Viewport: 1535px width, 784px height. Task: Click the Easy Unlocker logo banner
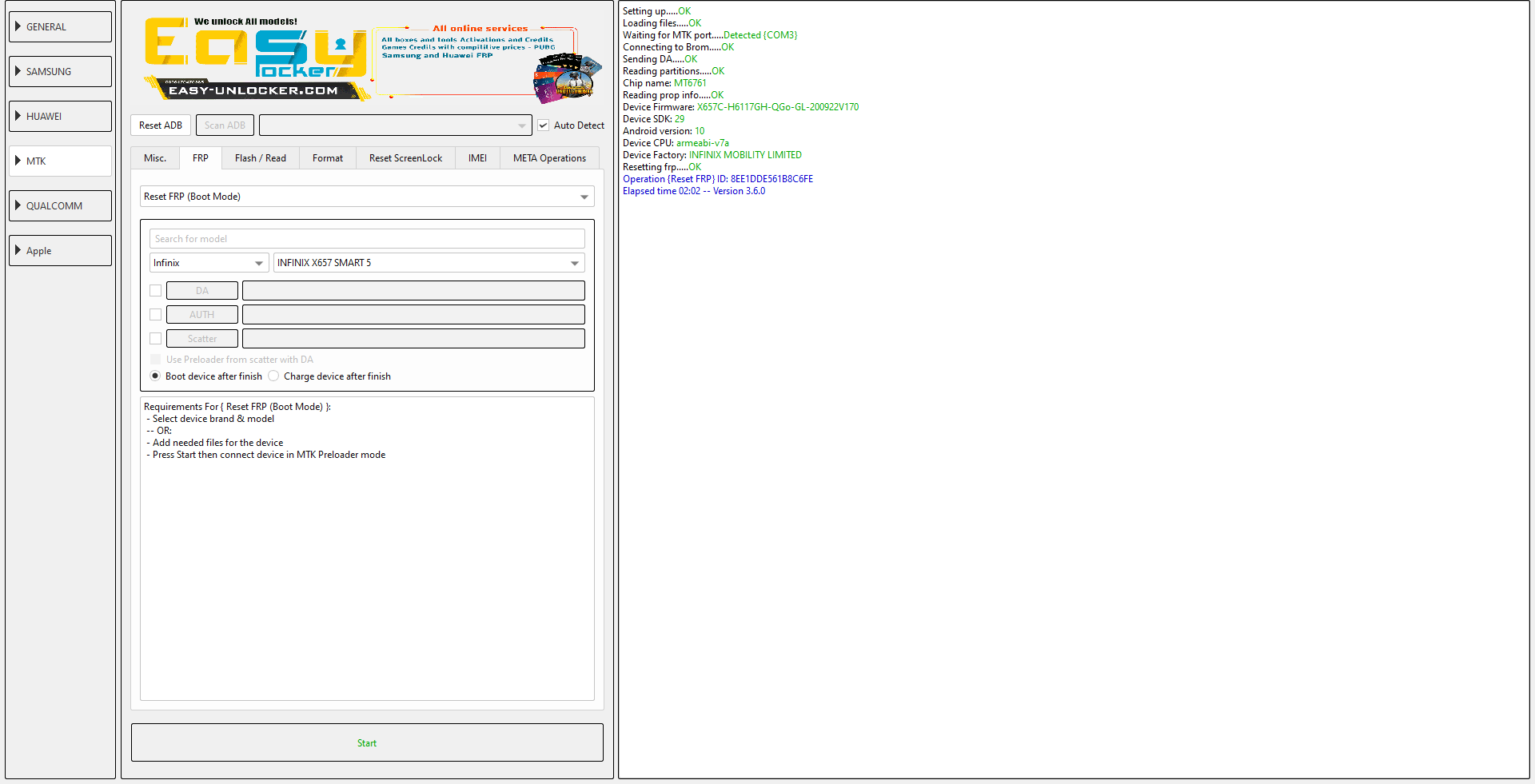click(256, 59)
